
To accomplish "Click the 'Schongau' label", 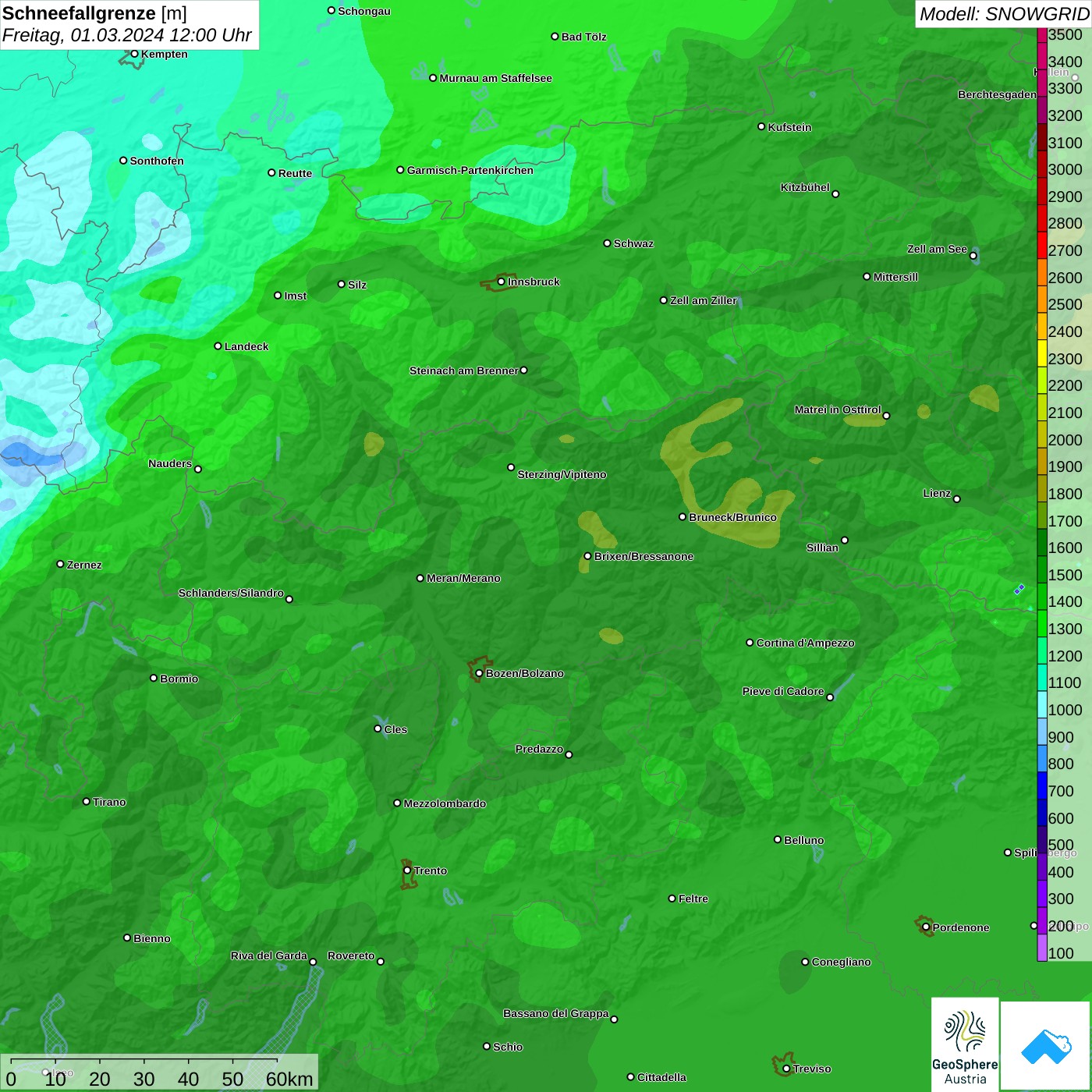I will [x=363, y=11].
